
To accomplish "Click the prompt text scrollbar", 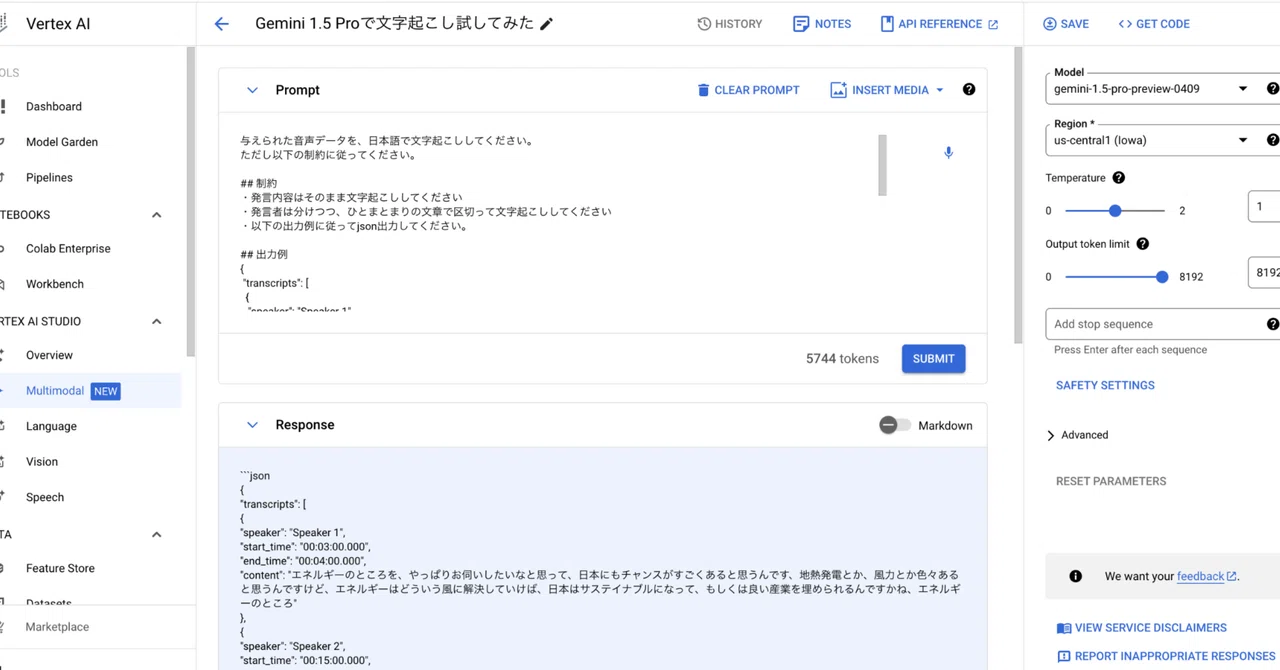I will [x=882, y=165].
